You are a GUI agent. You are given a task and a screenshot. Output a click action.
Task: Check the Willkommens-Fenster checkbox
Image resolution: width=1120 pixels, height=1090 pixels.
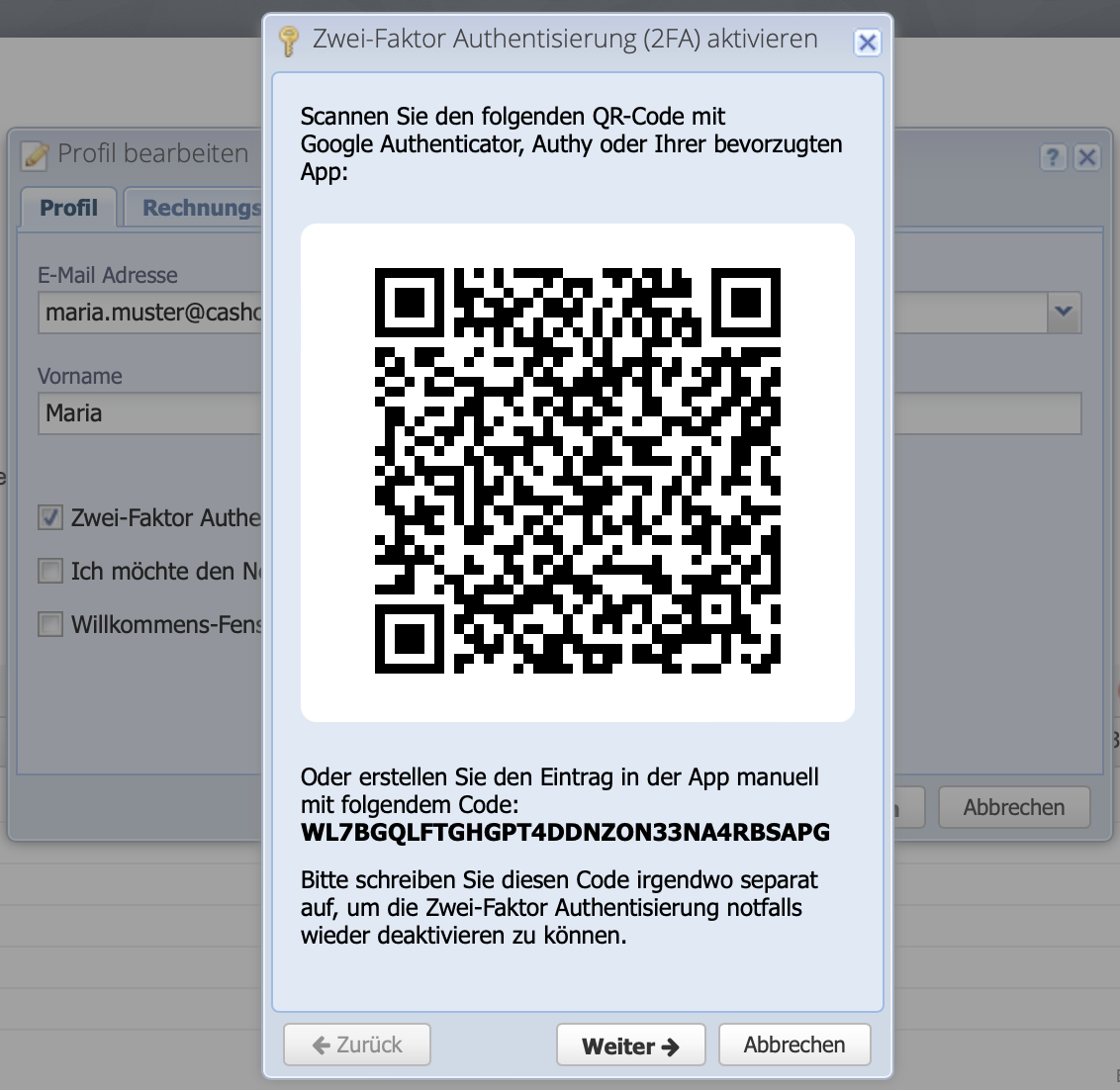tap(48, 623)
